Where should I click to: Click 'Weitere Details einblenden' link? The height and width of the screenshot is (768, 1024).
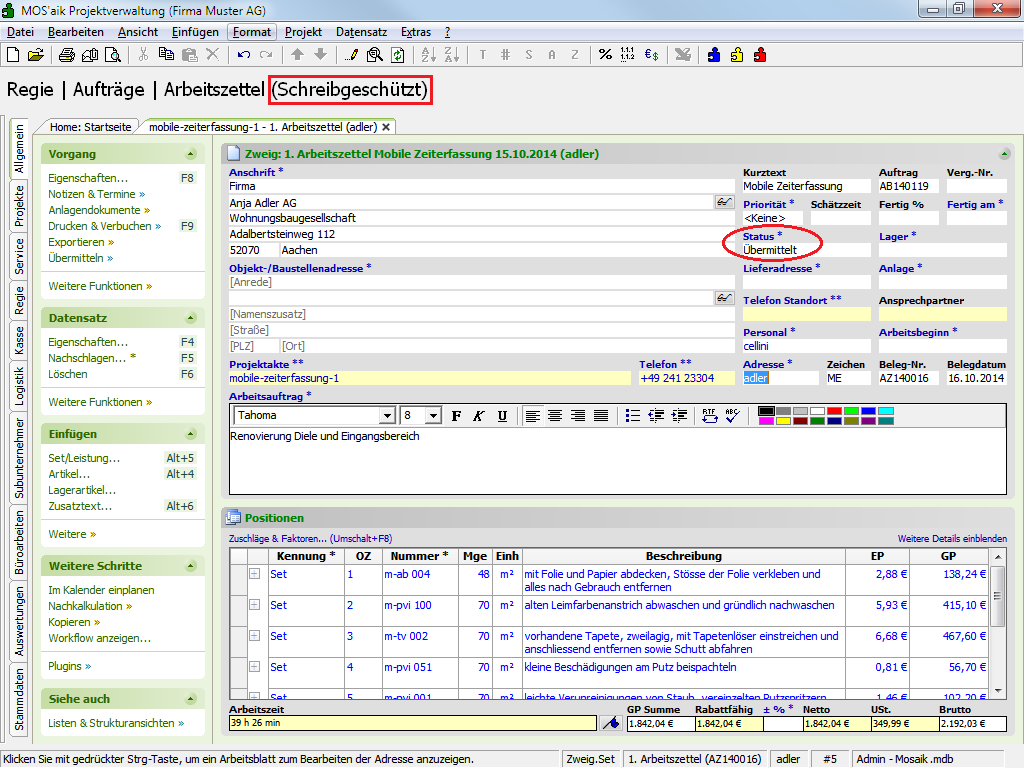point(952,538)
